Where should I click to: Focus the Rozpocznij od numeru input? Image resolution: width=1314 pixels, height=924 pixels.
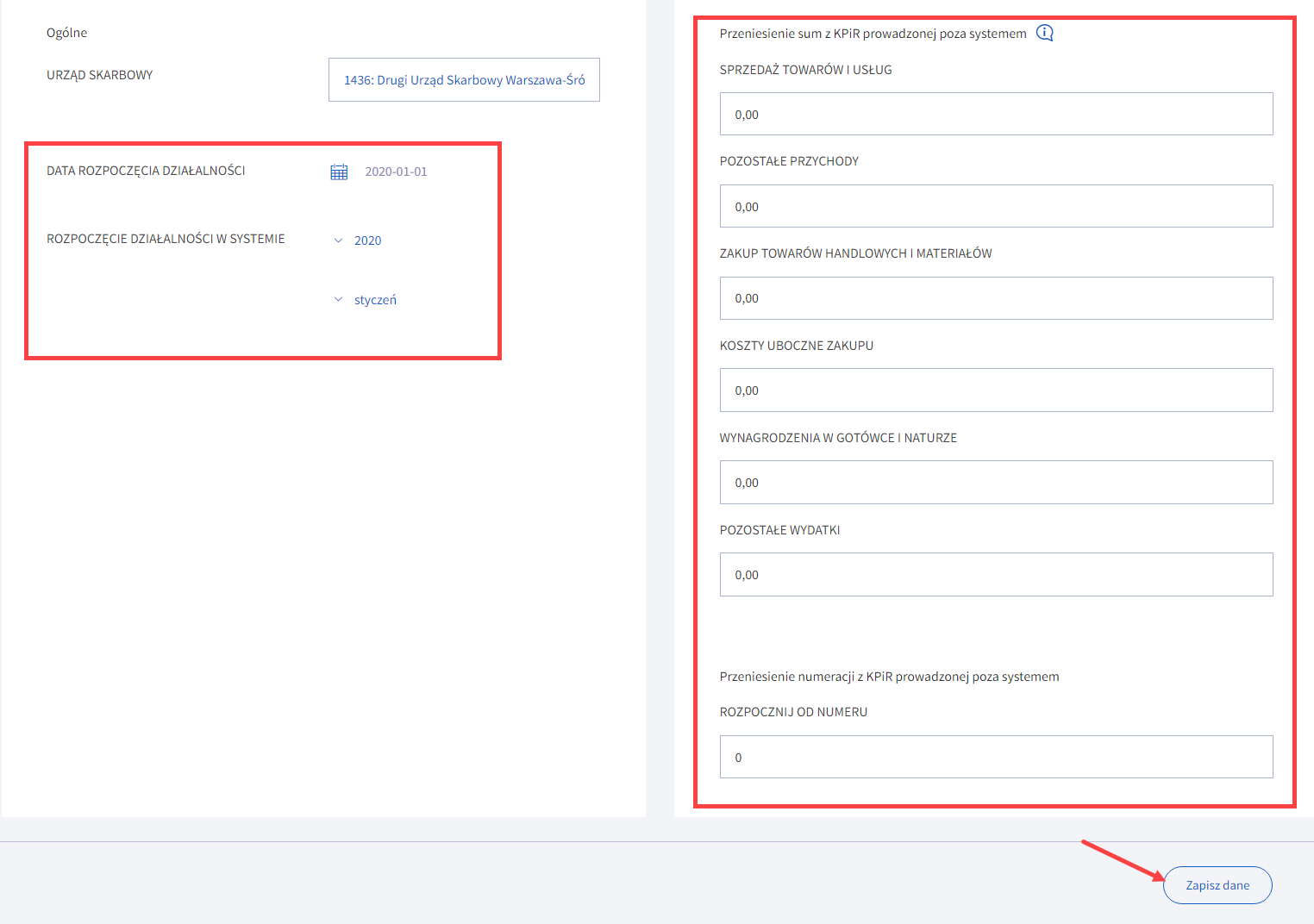tap(996, 758)
